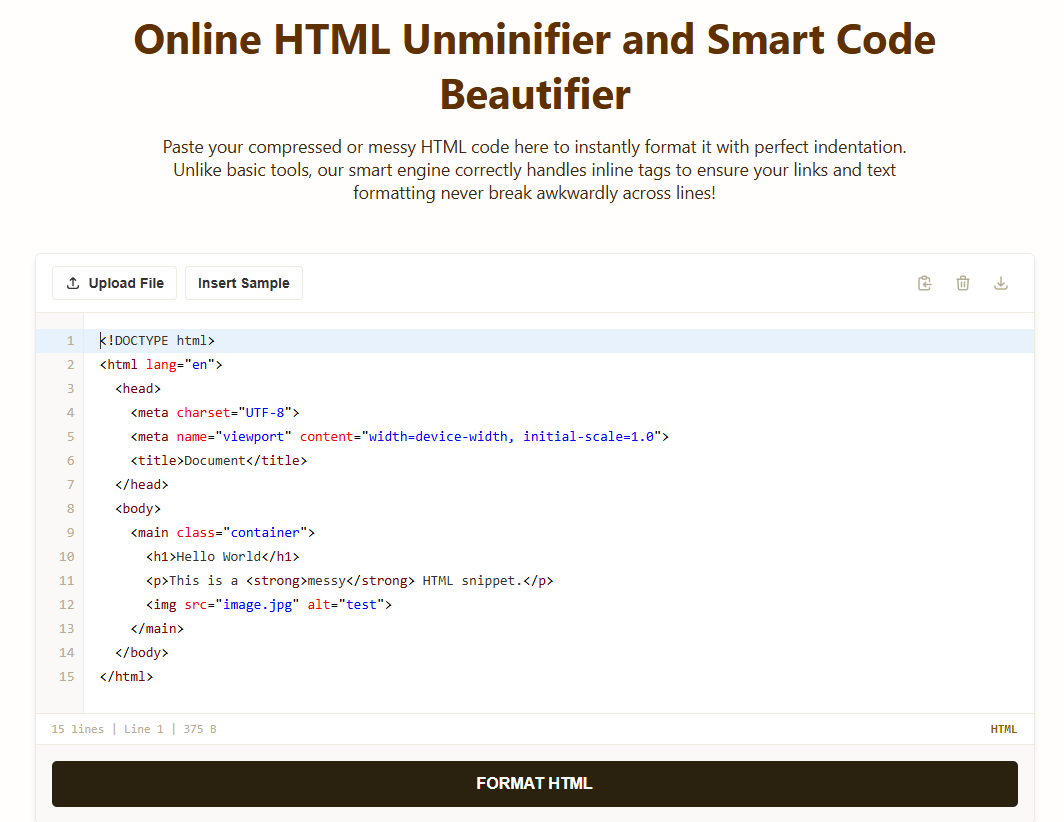Select the HTML language indicator in the status bar
Image resolution: width=1064 pixels, height=822 pixels.
click(x=1003, y=729)
